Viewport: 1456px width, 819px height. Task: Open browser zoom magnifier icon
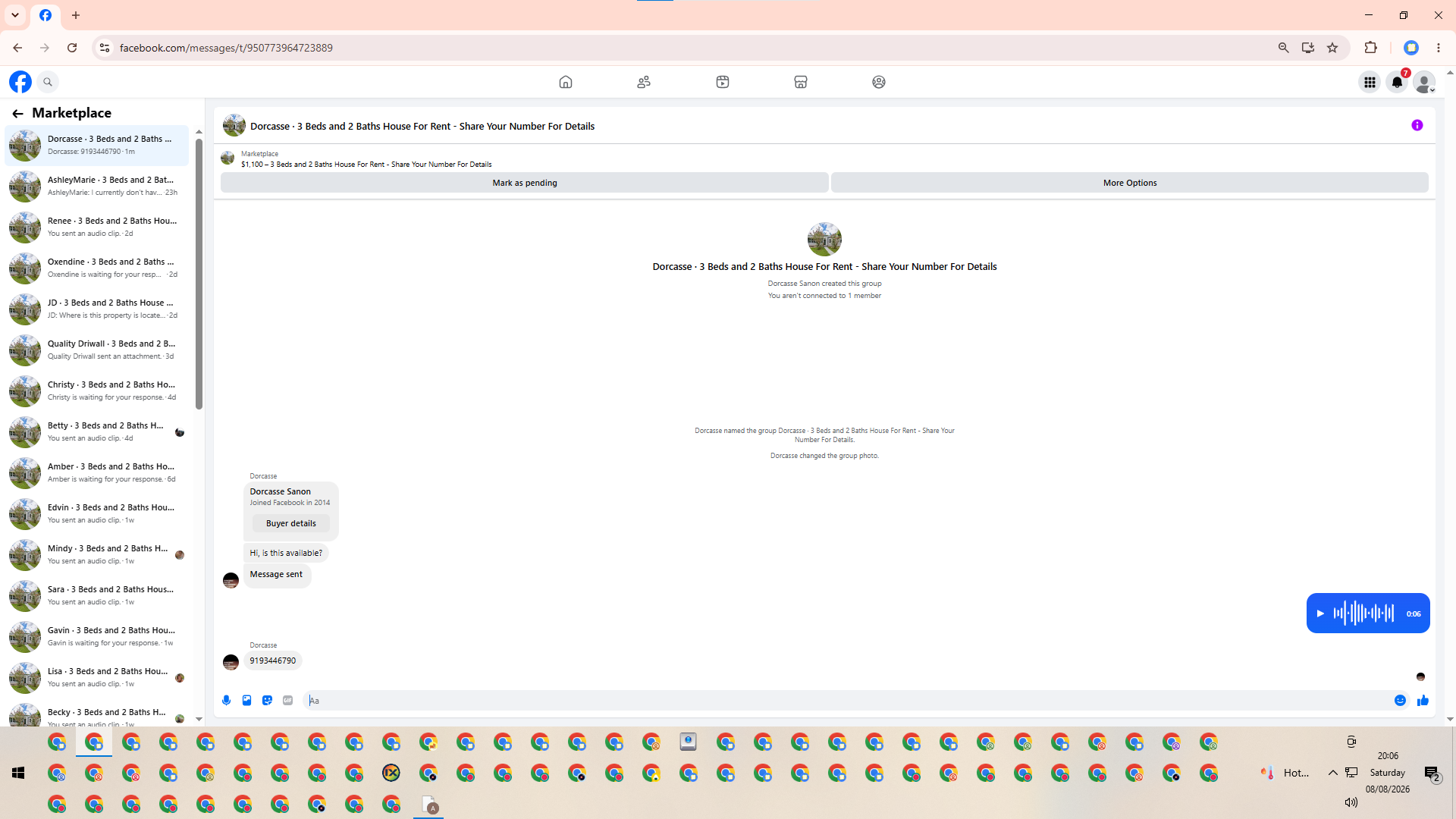click(1284, 48)
